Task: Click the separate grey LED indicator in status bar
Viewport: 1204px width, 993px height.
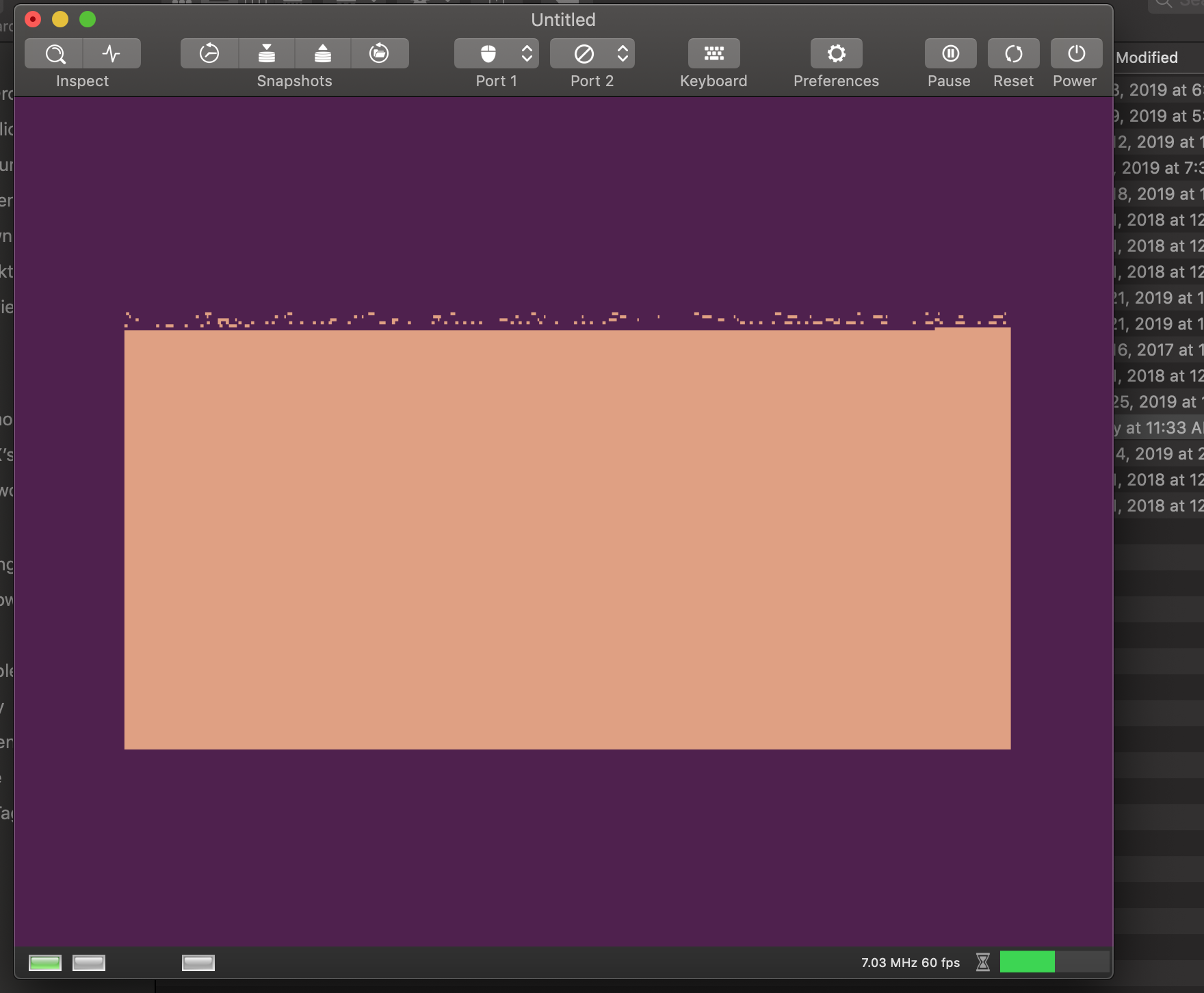Action: pos(198,963)
